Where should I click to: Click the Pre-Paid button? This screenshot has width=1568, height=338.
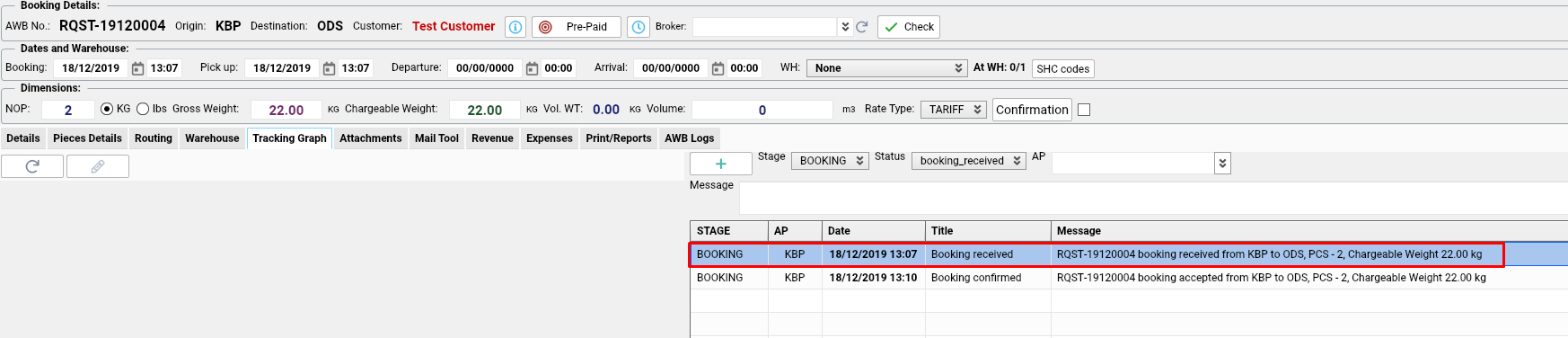coord(577,27)
